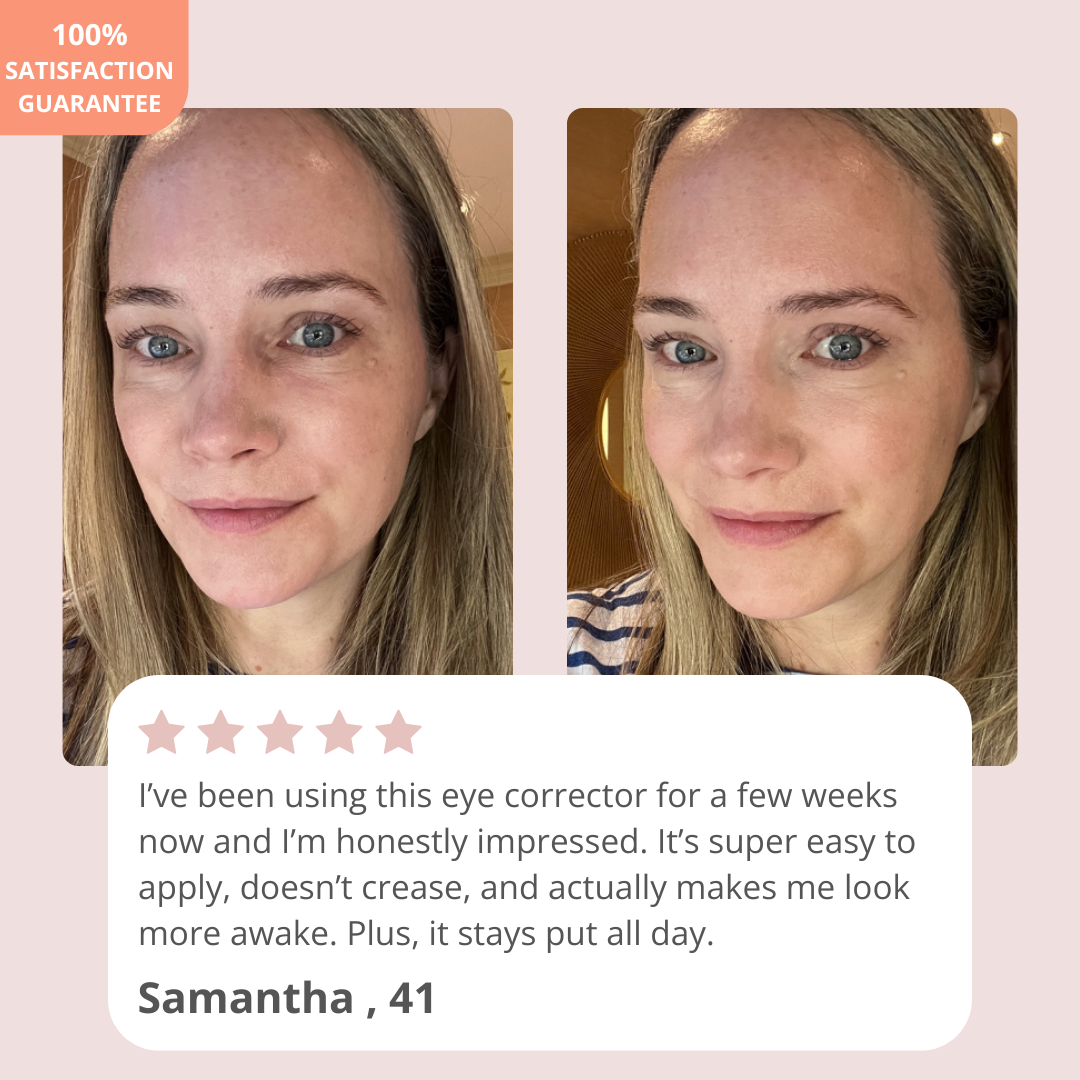This screenshot has height=1080, width=1080.
Task: Click the 'honestly impressed' review line
Action: [x=527, y=842]
